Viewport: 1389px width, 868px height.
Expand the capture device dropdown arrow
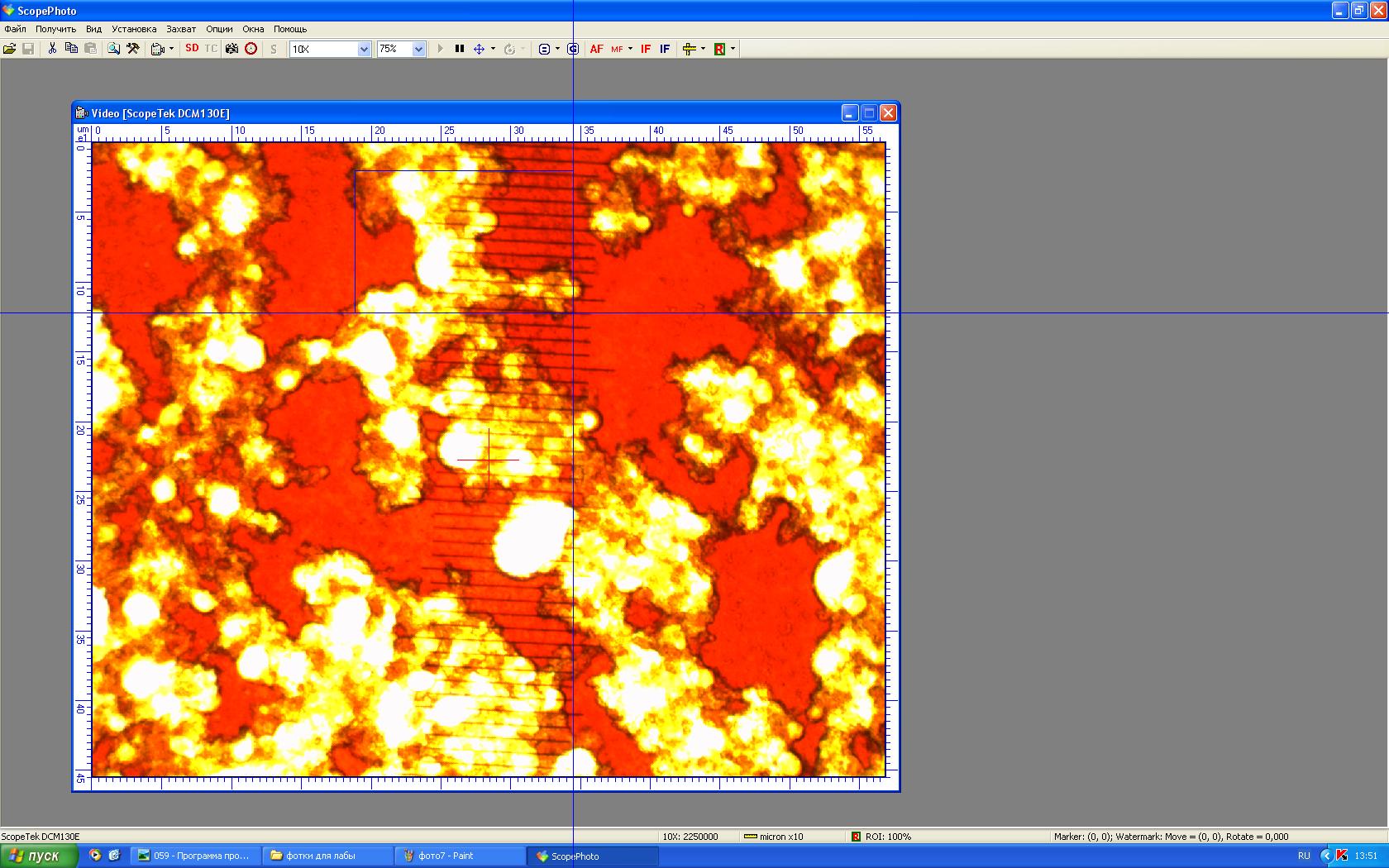coord(171,49)
